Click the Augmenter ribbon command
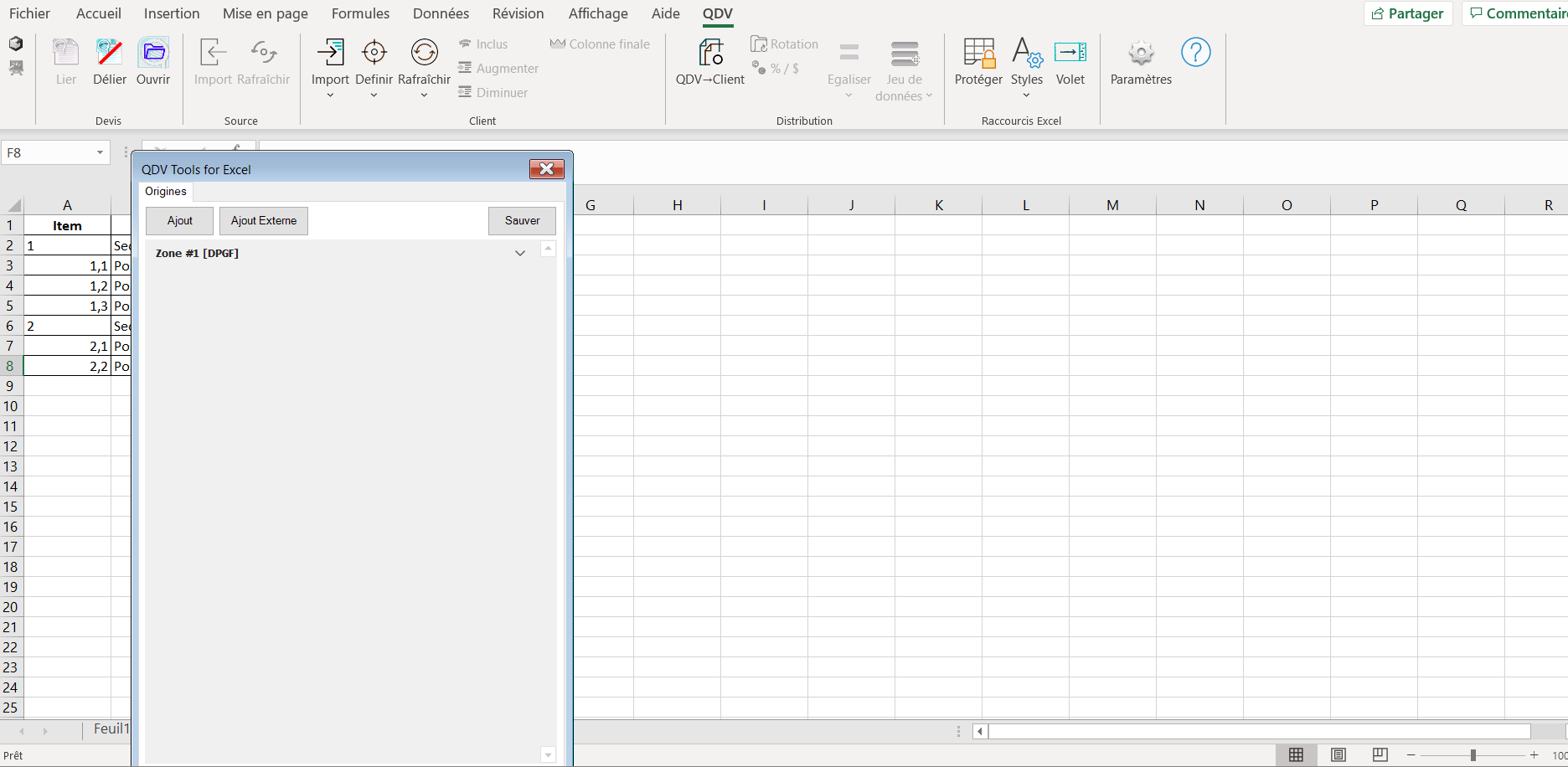This screenshot has width=1568, height=767. pos(498,69)
